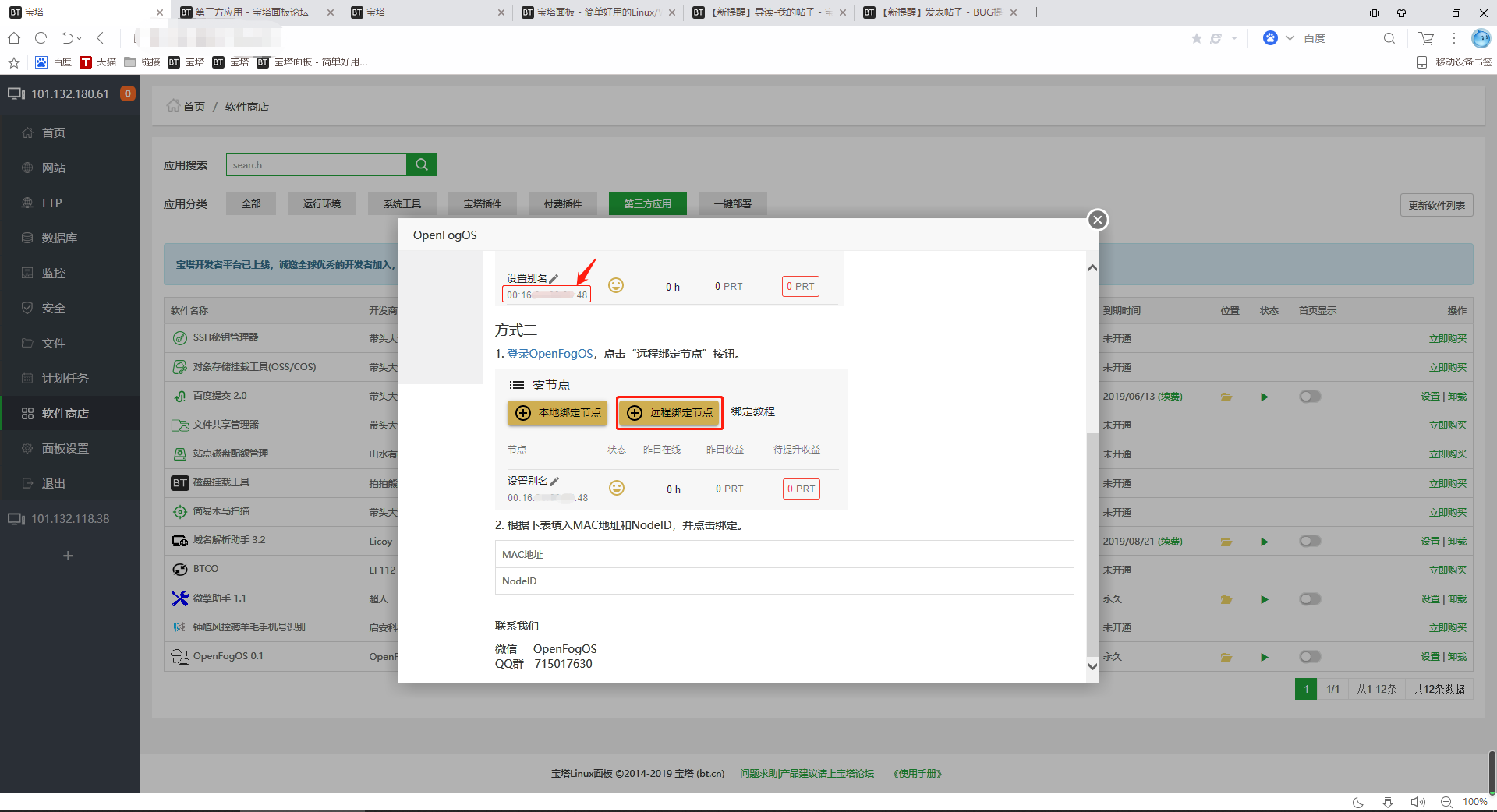1497x812 pixels.
Task: Click play status icon for OpenFogOS
Action: coord(1265,658)
